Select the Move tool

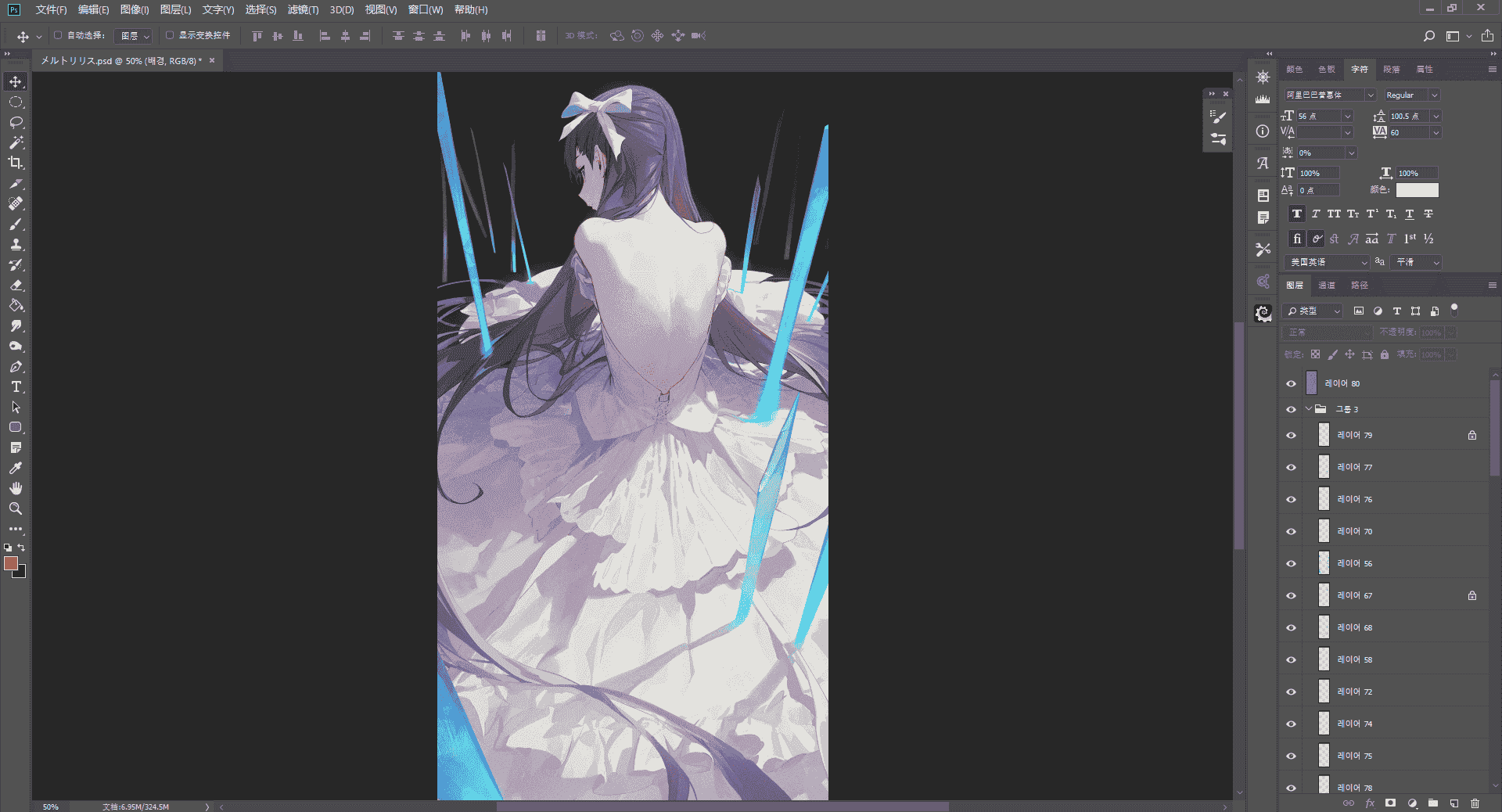pyautogui.click(x=16, y=81)
